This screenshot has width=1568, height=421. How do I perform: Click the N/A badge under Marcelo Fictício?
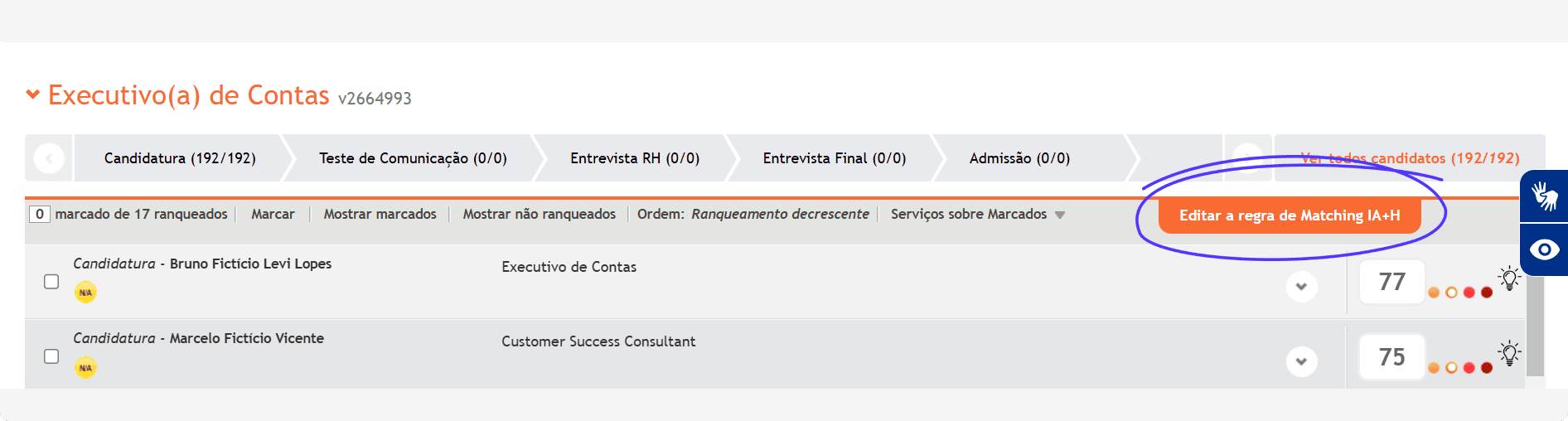pyautogui.click(x=85, y=367)
